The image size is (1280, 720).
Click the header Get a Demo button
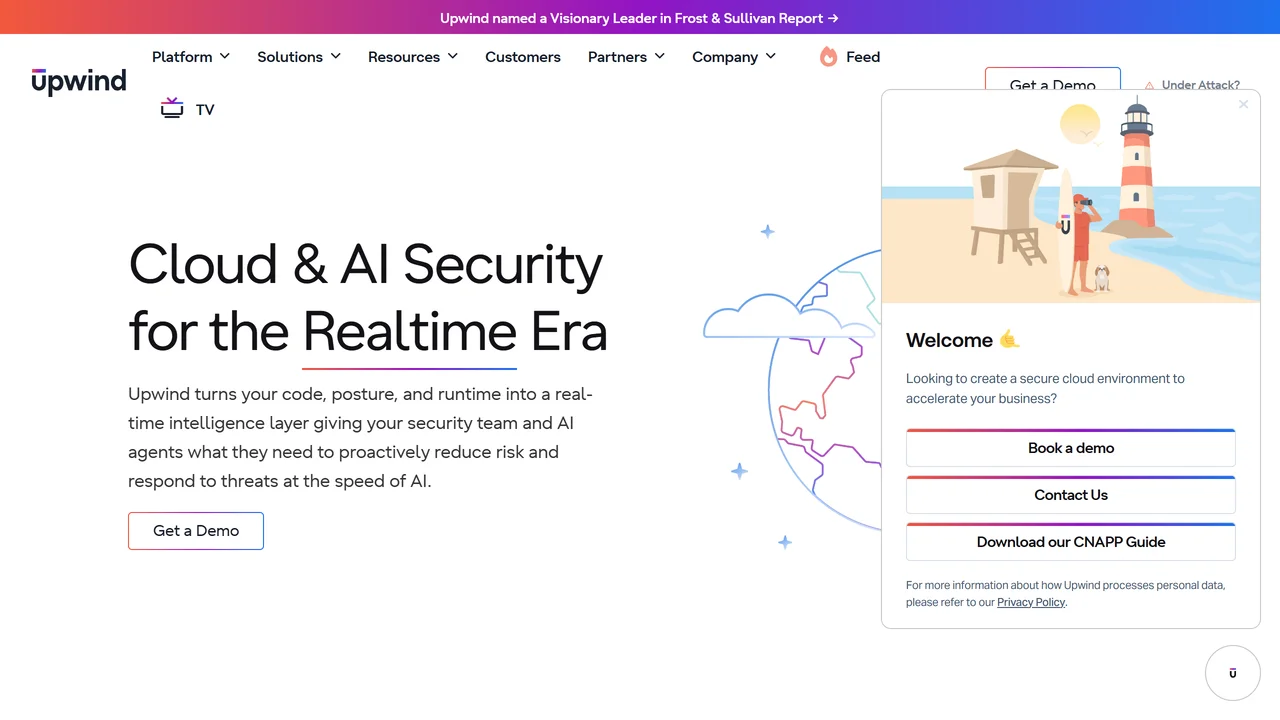1053,80
